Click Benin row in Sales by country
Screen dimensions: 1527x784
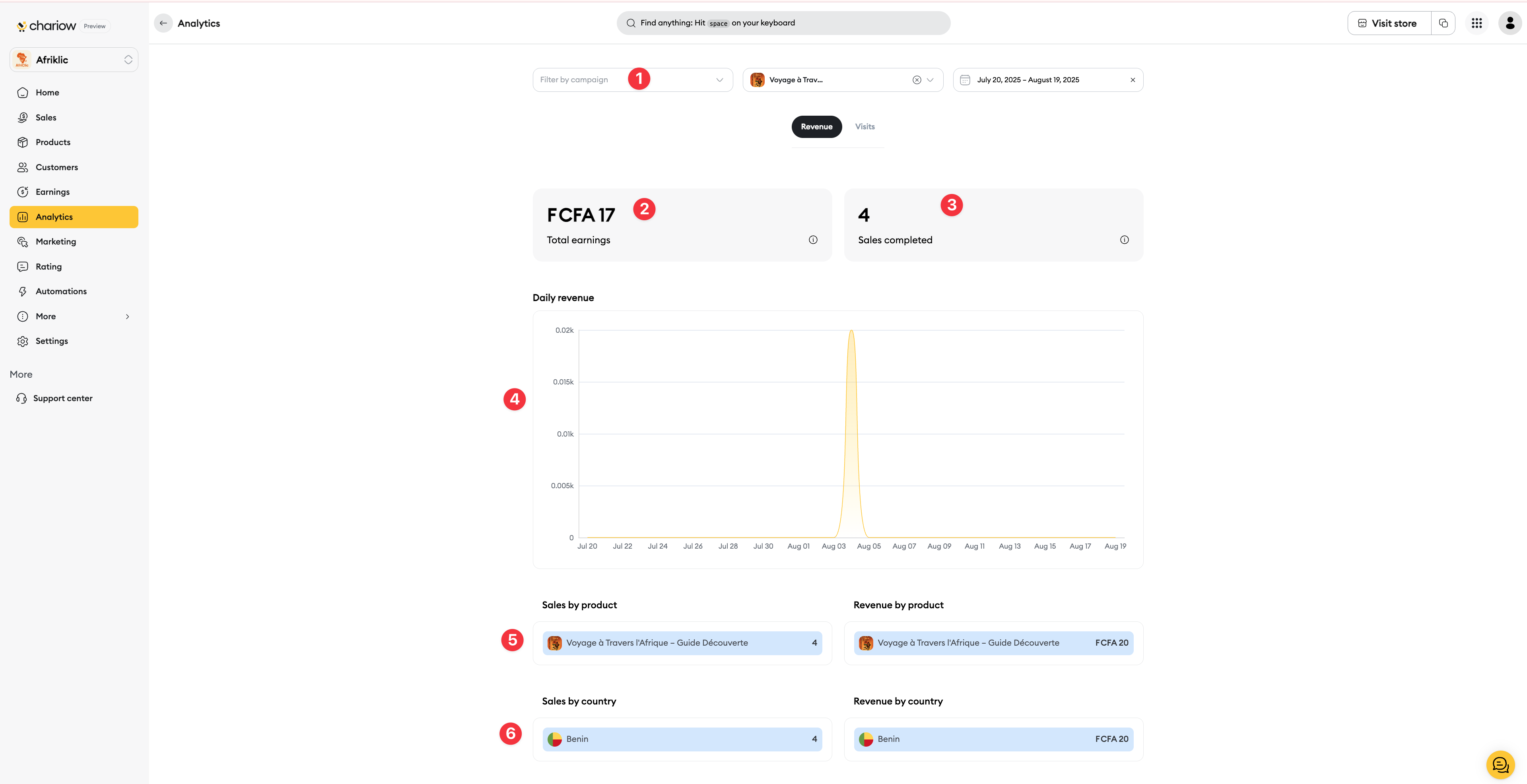[682, 739]
